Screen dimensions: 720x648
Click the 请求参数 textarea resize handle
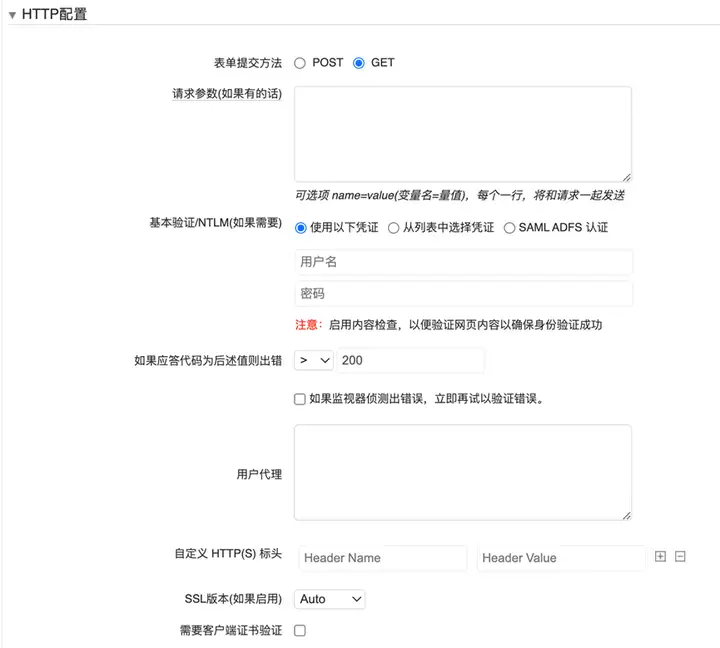[x=627, y=178]
